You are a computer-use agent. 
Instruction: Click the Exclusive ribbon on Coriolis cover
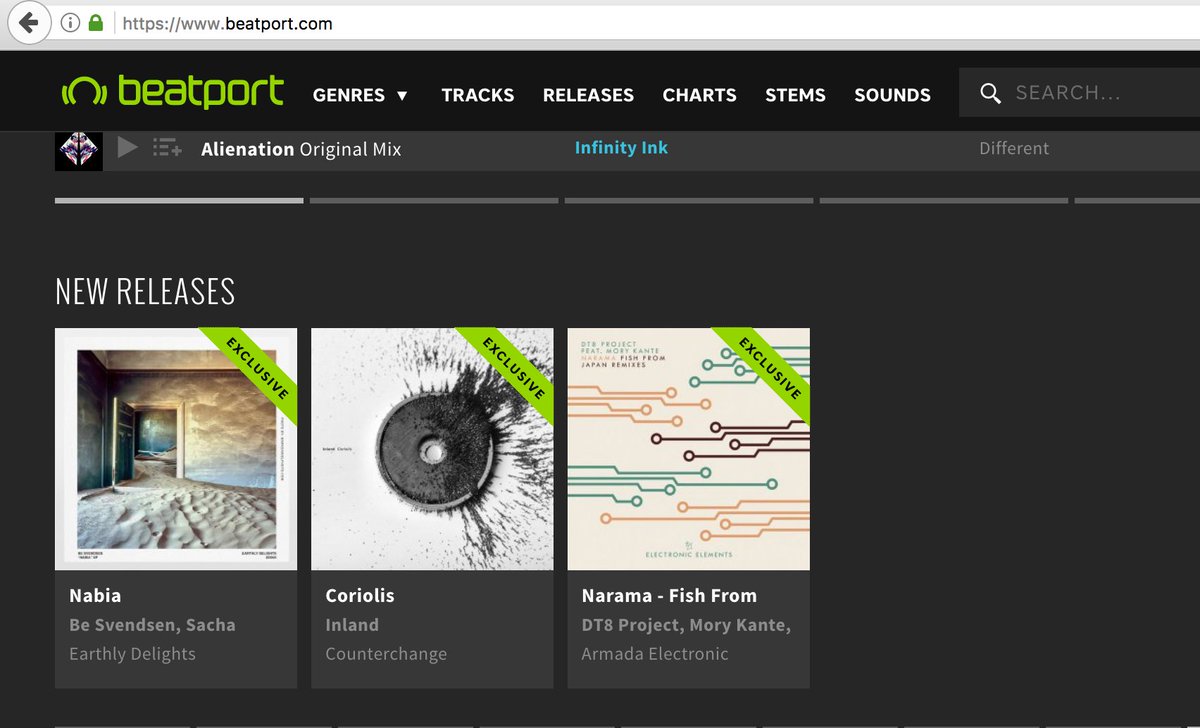coord(513,368)
